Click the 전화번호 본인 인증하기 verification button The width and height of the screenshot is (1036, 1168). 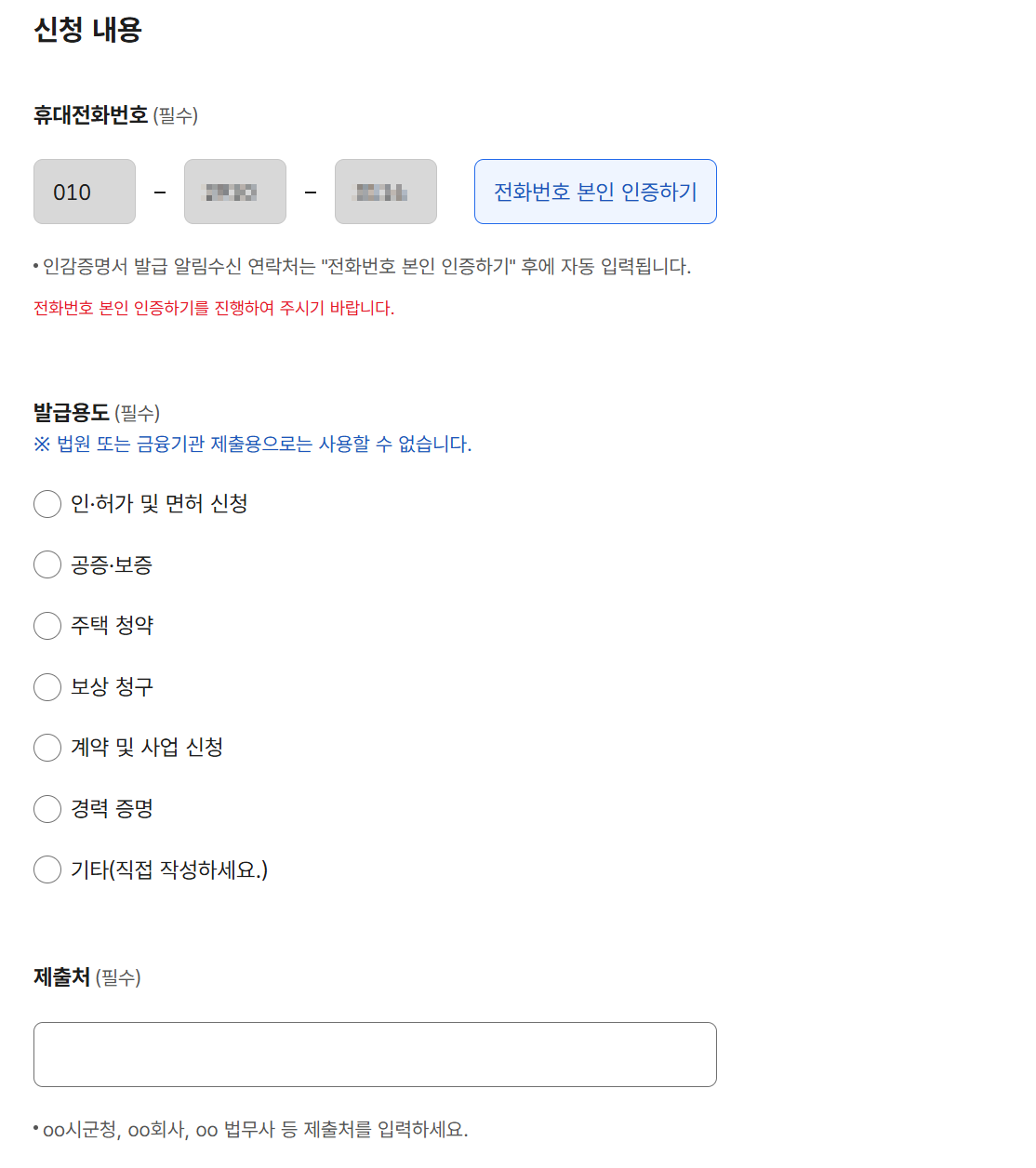pyautogui.click(x=594, y=192)
